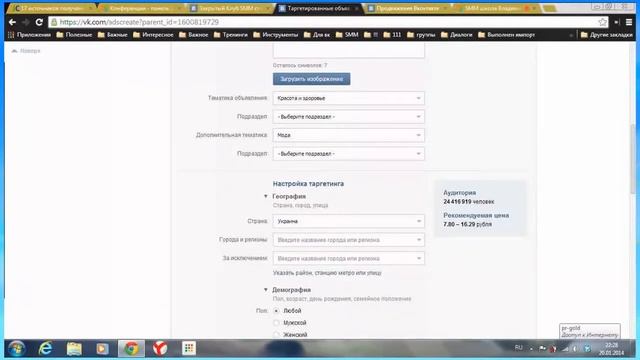Open the Выполнен импорт bookmark folder
Screen dimensions: 640x360
[x=507, y=35]
